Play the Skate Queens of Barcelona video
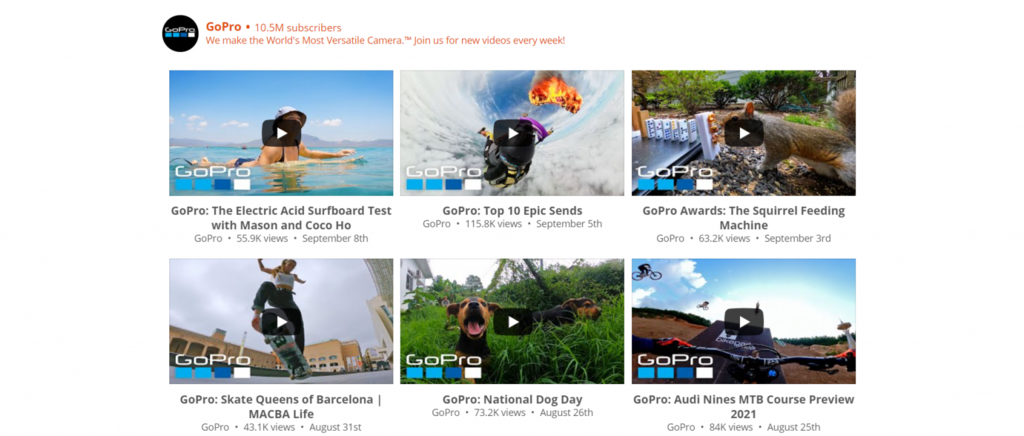The image size is (1024, 436). 281,322
